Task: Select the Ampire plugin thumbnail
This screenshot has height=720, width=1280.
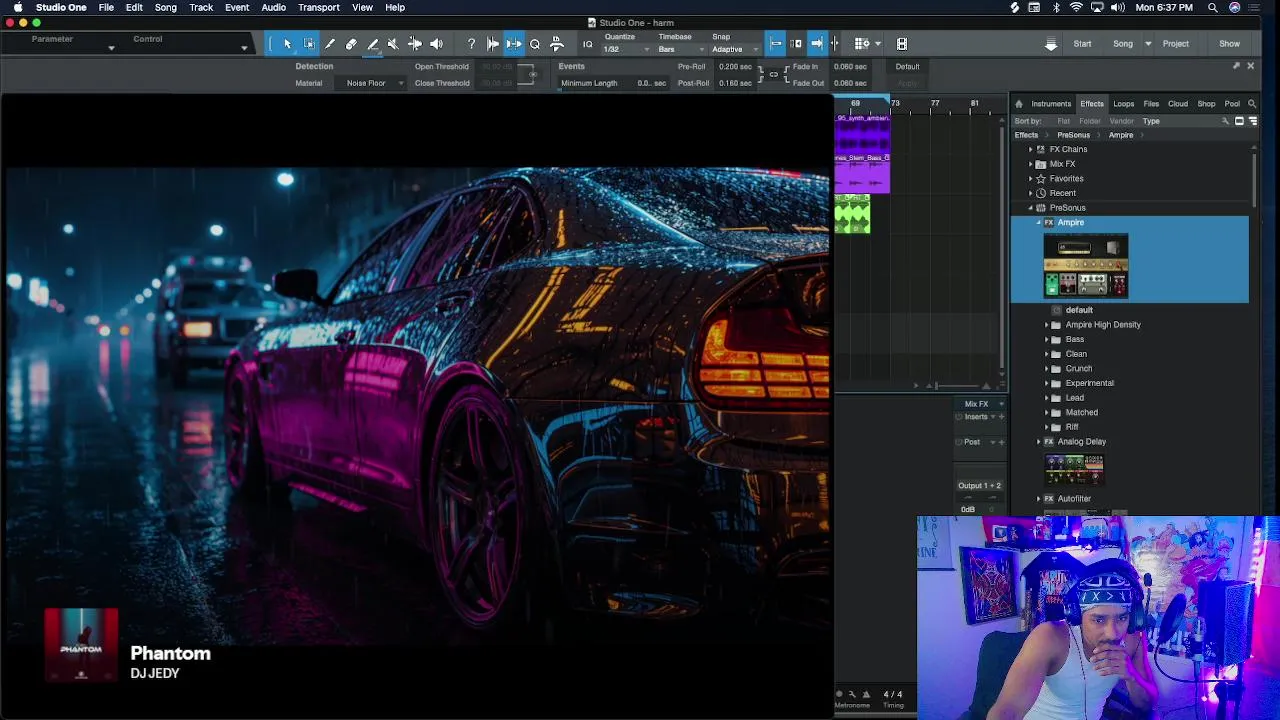Action: click(1085, 265)
